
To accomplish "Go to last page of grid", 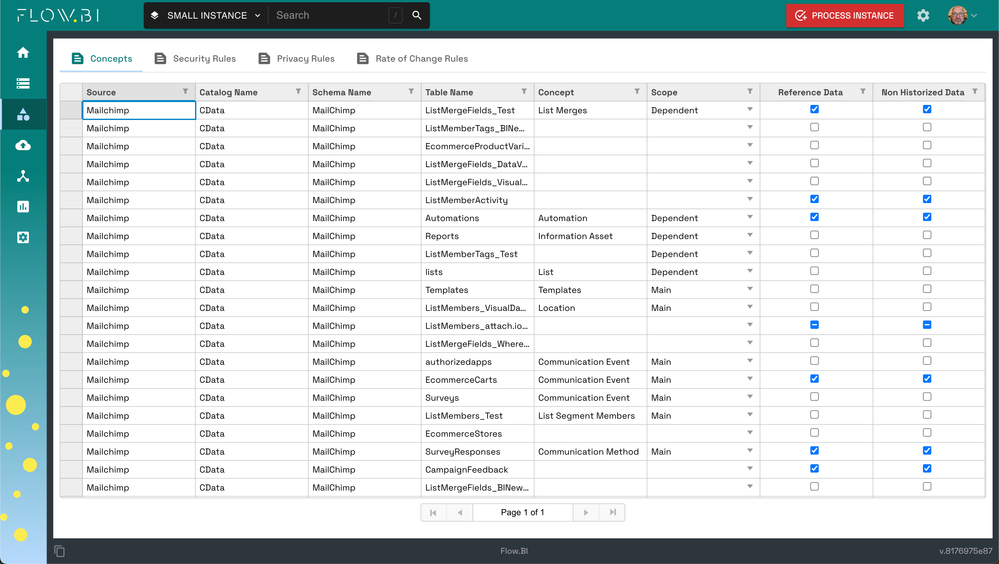I will [x=612, y=512].
